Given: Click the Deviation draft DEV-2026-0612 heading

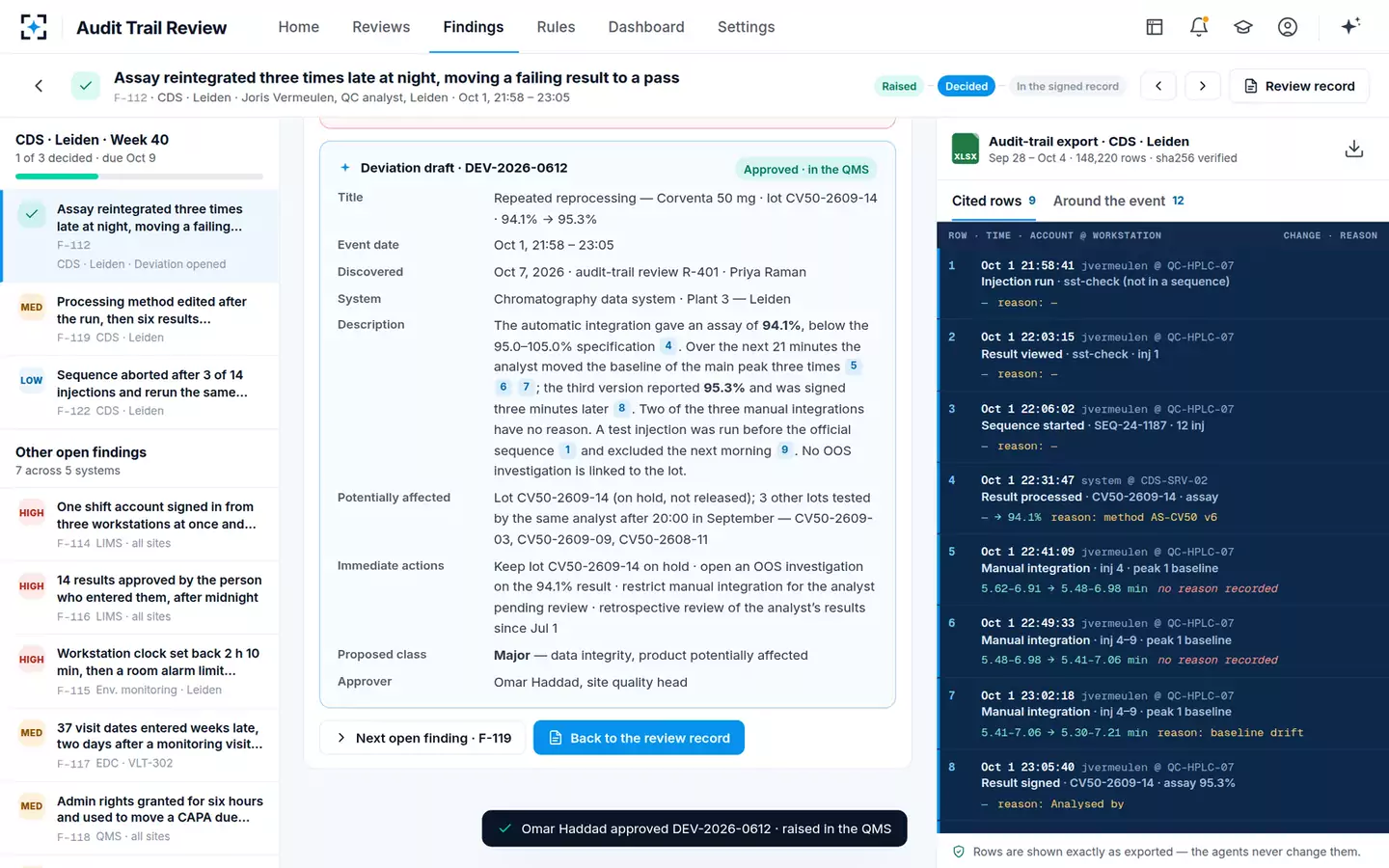Looking at the screenshot, I should click(464, 168).
